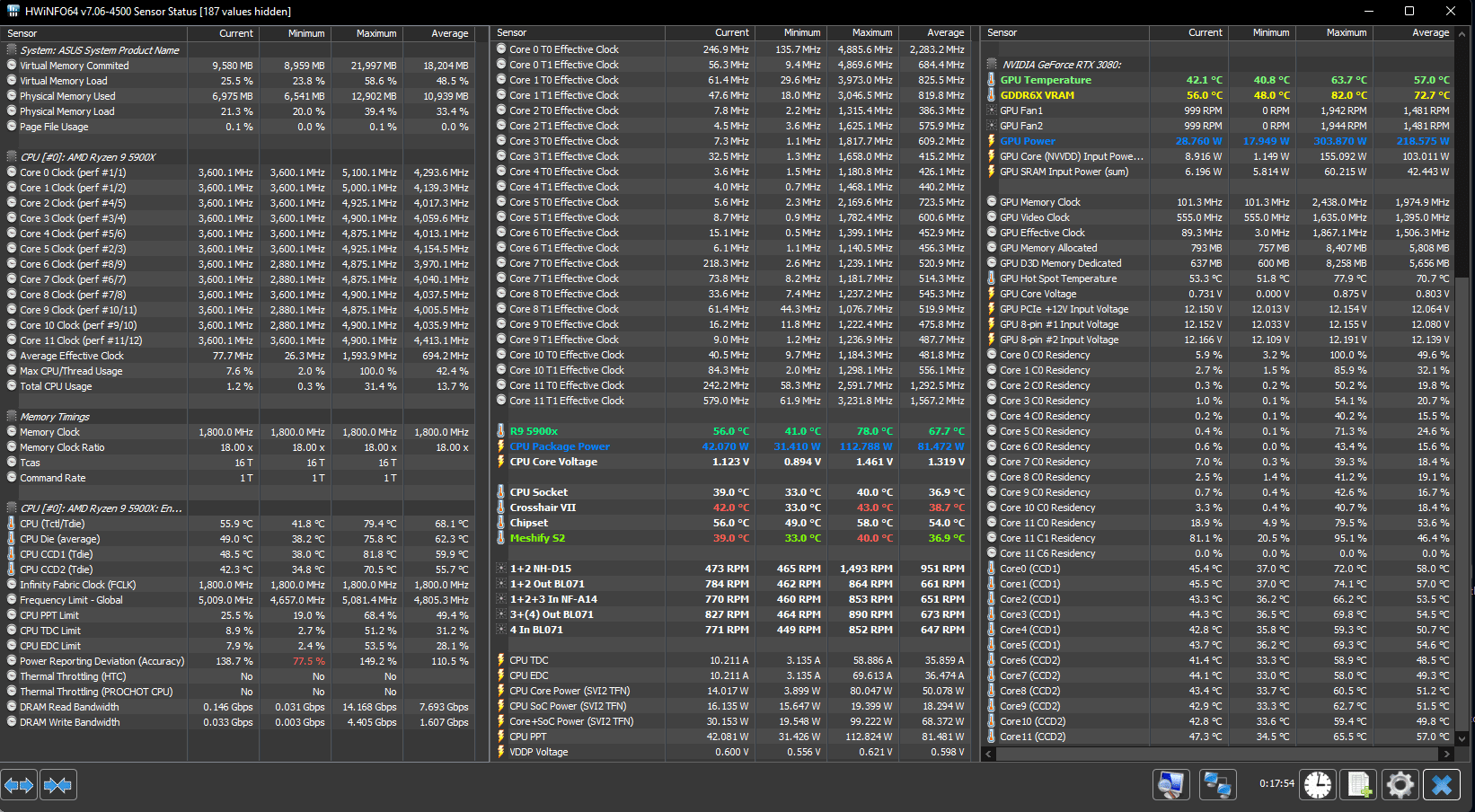1475x812 pixels.
Task: Click the scroll-down arrow of the vertical scrollbar
Action: pos(1462,738)
